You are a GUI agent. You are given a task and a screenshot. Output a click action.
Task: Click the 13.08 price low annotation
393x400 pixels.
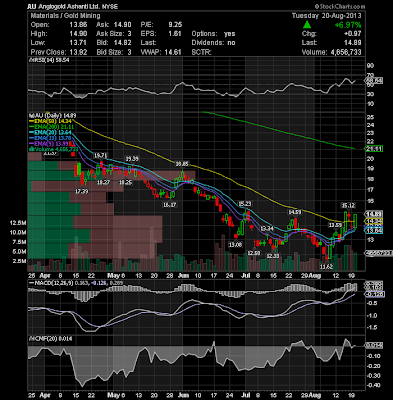tap(235, 245)
